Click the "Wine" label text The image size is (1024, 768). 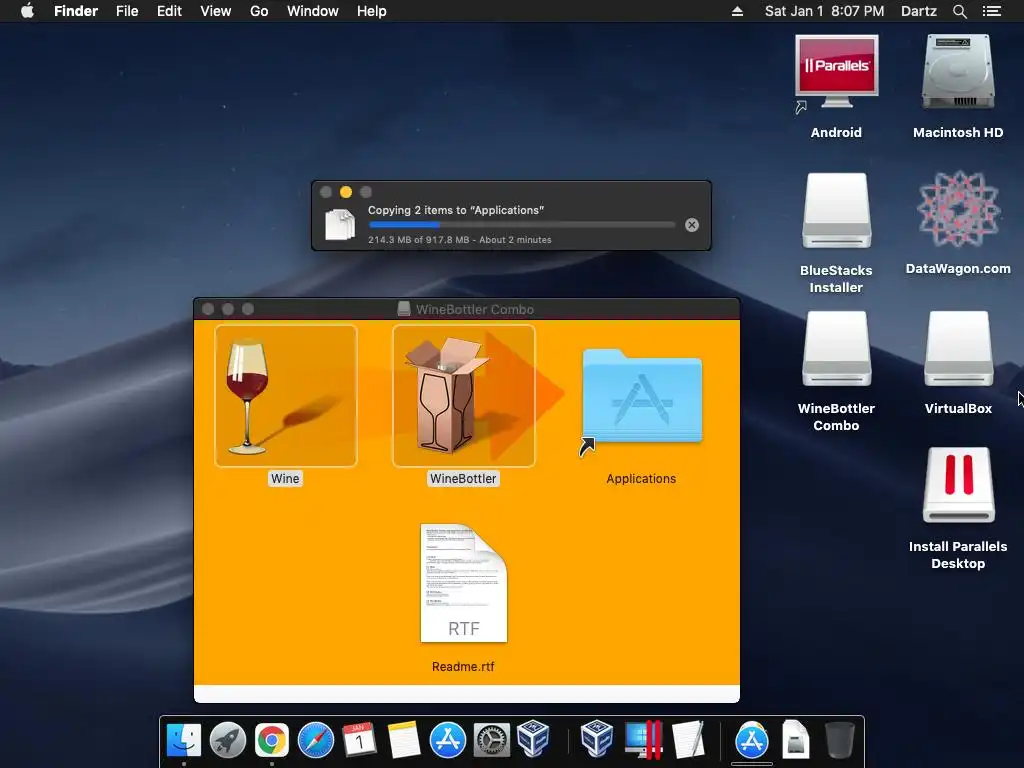tap(285, 479)
